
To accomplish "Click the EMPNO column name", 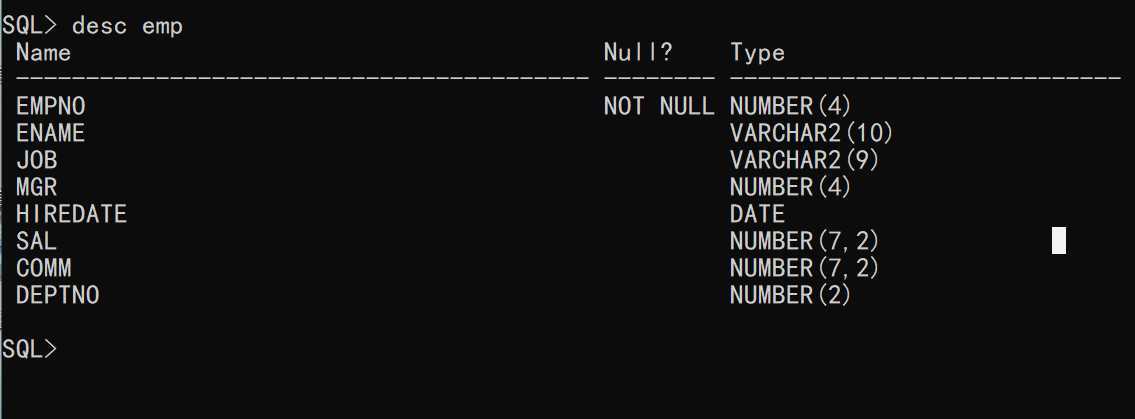I will point(51,106).
